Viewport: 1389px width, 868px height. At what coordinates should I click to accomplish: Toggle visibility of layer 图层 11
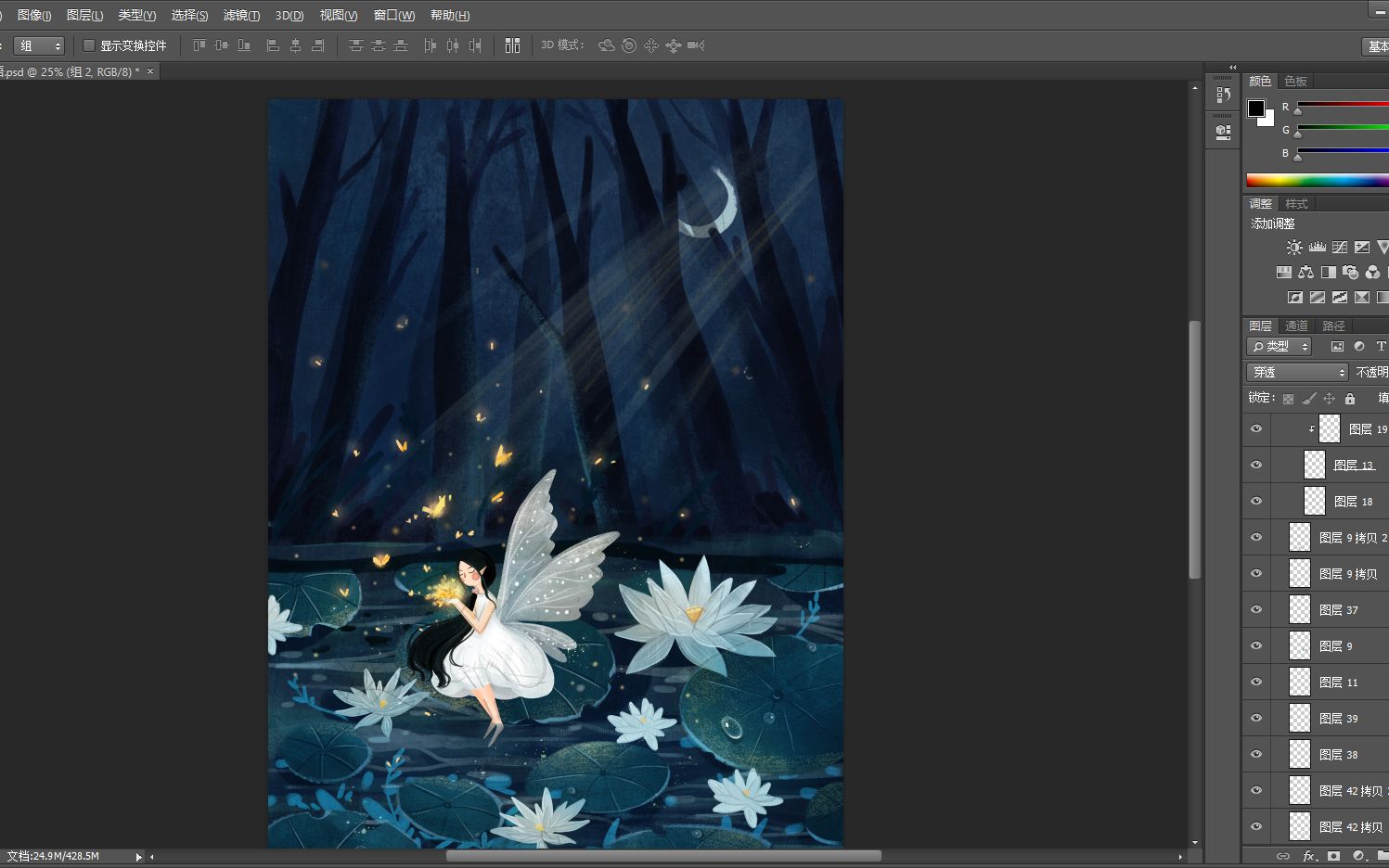point(1256,682)
